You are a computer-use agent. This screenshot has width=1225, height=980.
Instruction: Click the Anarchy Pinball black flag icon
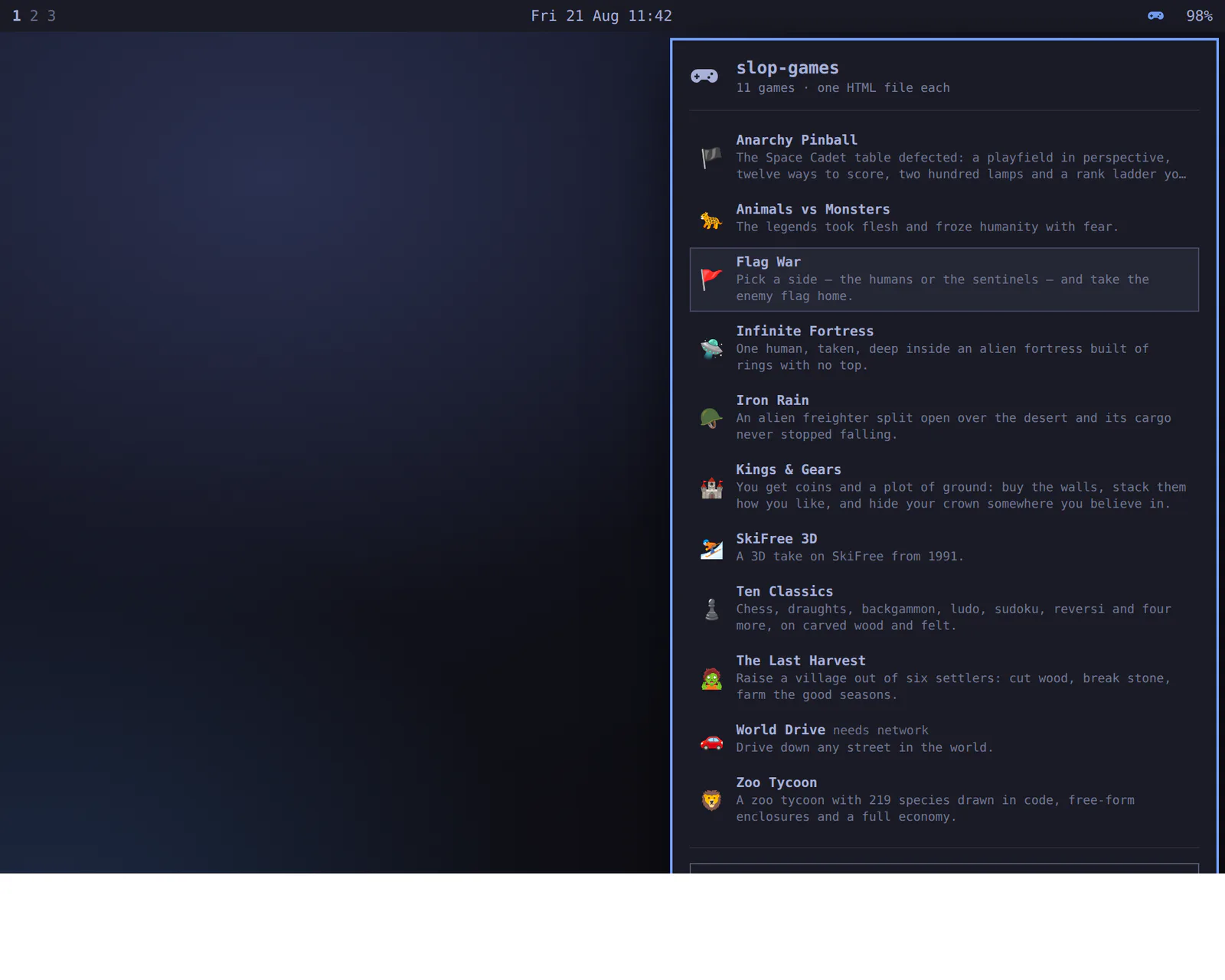click(x=711, y=157)
